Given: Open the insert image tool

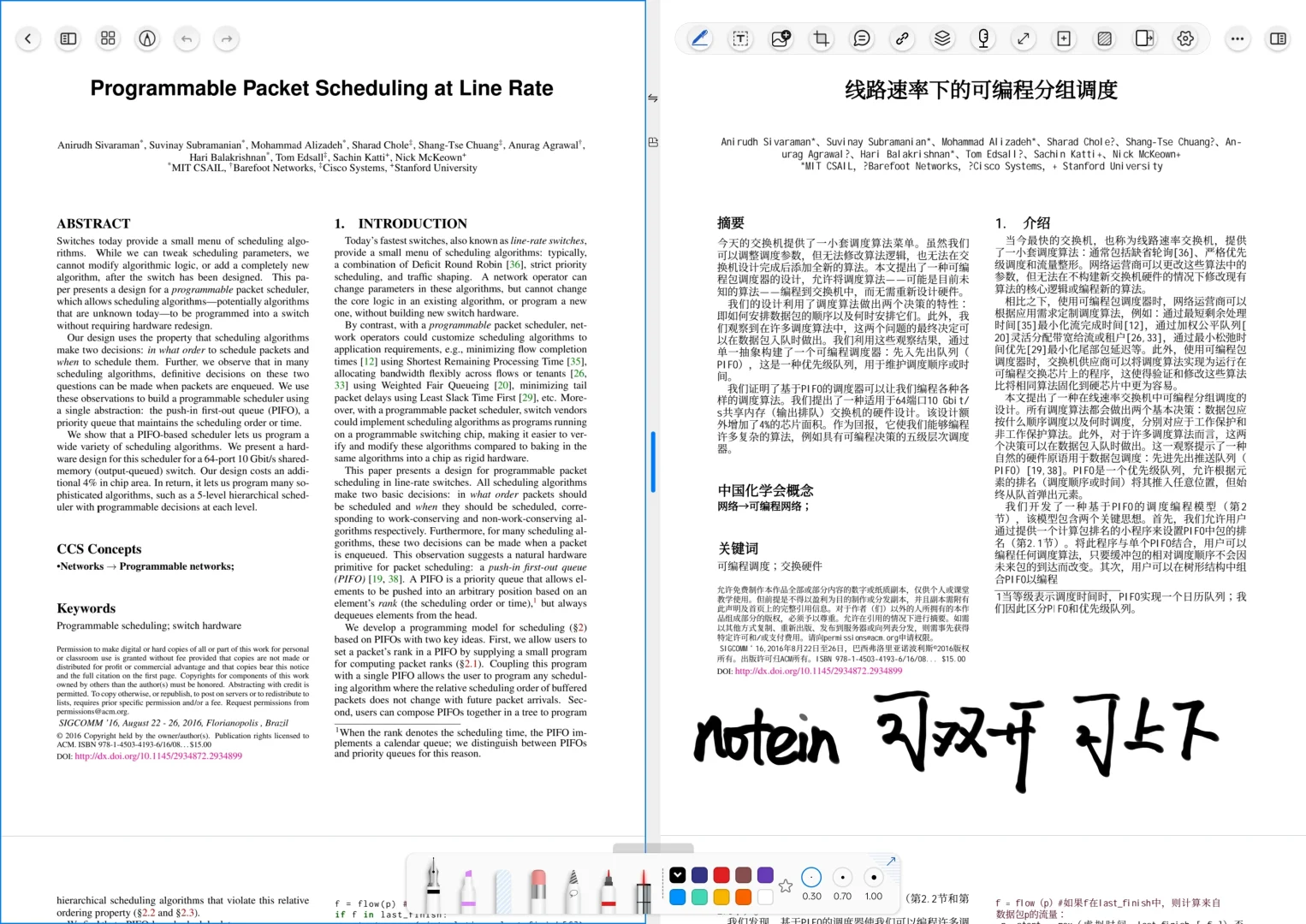Looking at the screenshot, I should tap(780, 38).
